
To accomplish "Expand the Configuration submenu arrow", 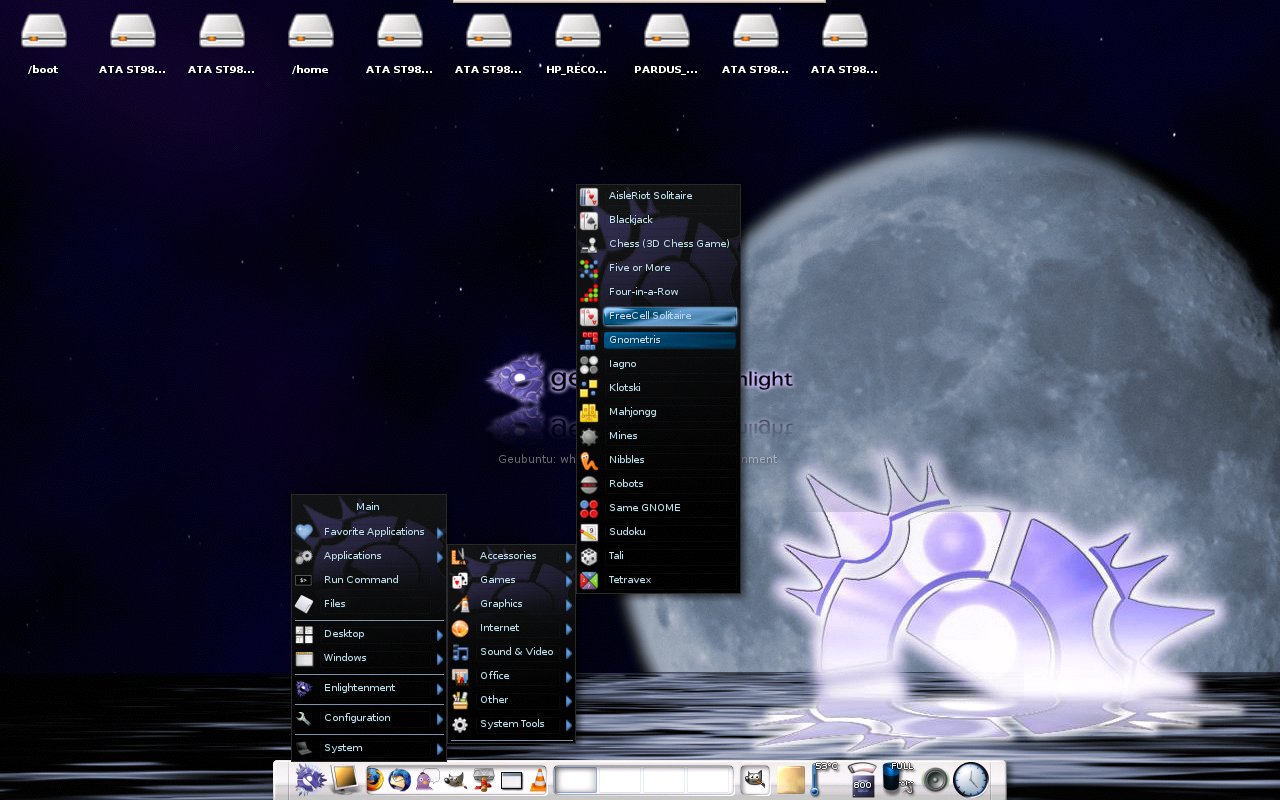I will pyautogui.click(x=439, y=719).
